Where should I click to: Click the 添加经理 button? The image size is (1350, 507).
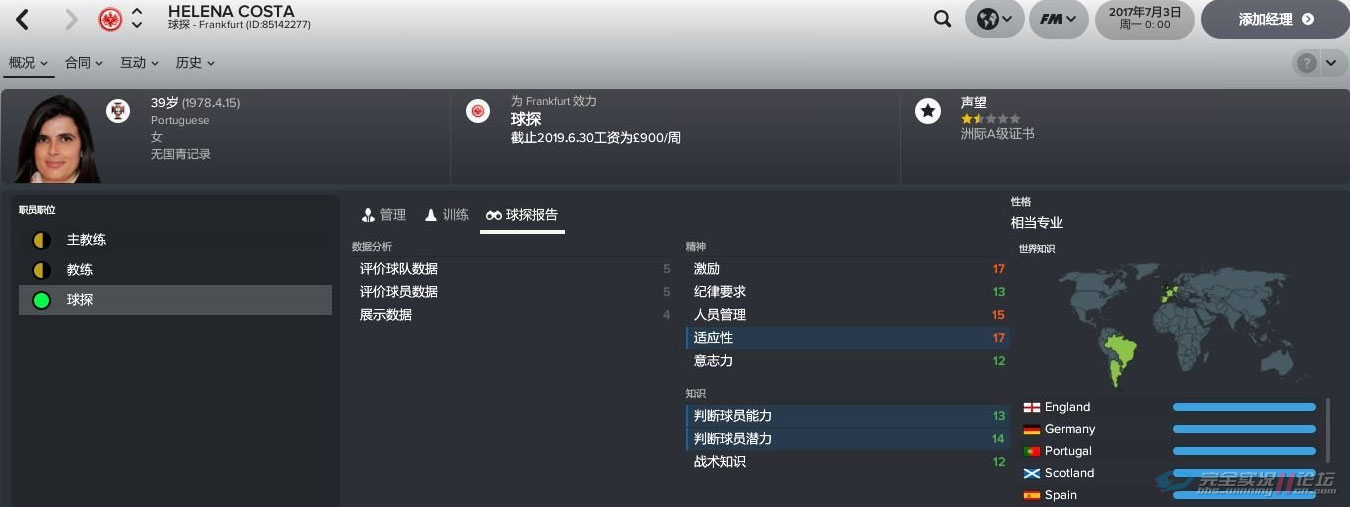[x=1275, y=19]
